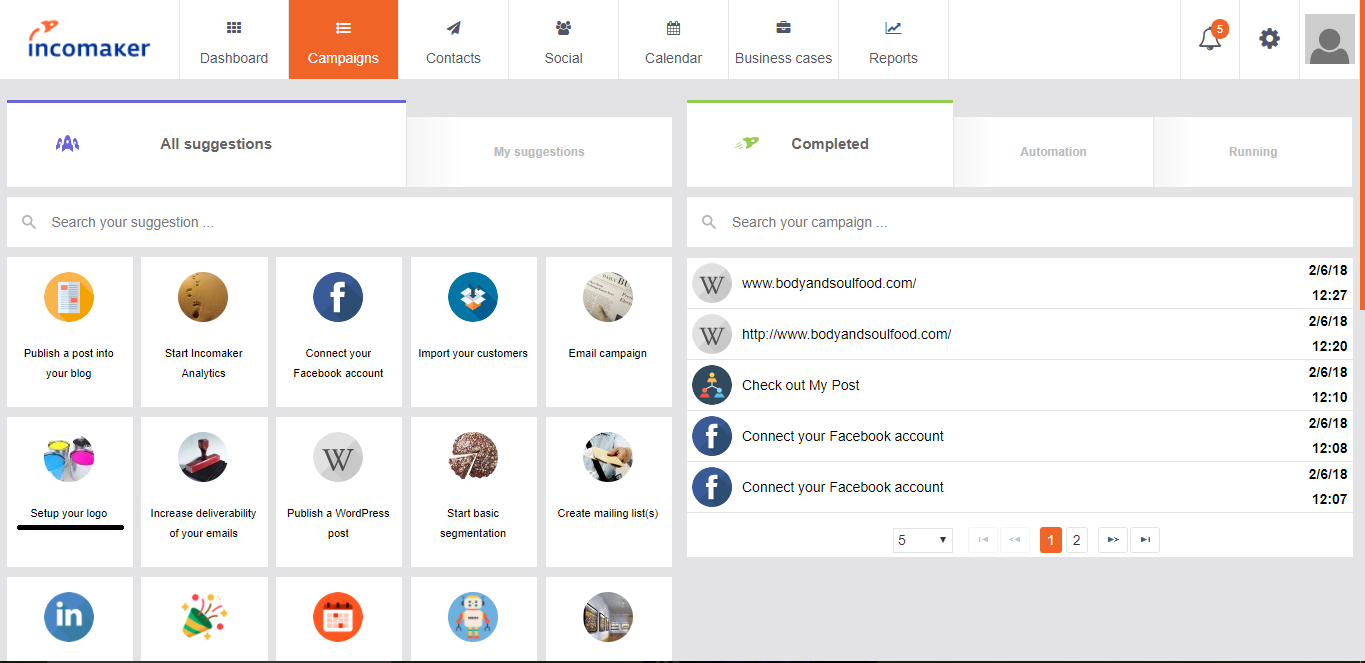
Task: Switch to the My suggestions tab
Action: coord(539,152)
